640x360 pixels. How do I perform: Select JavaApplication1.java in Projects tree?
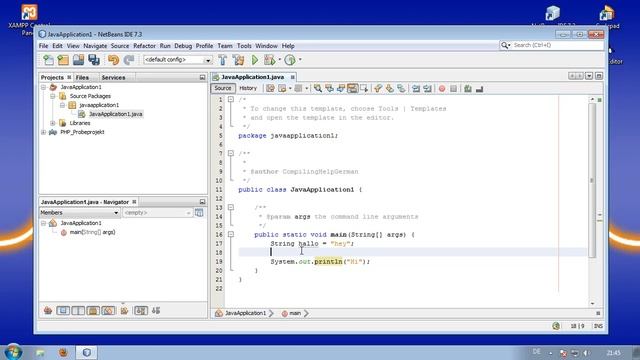tap(116, 114)
